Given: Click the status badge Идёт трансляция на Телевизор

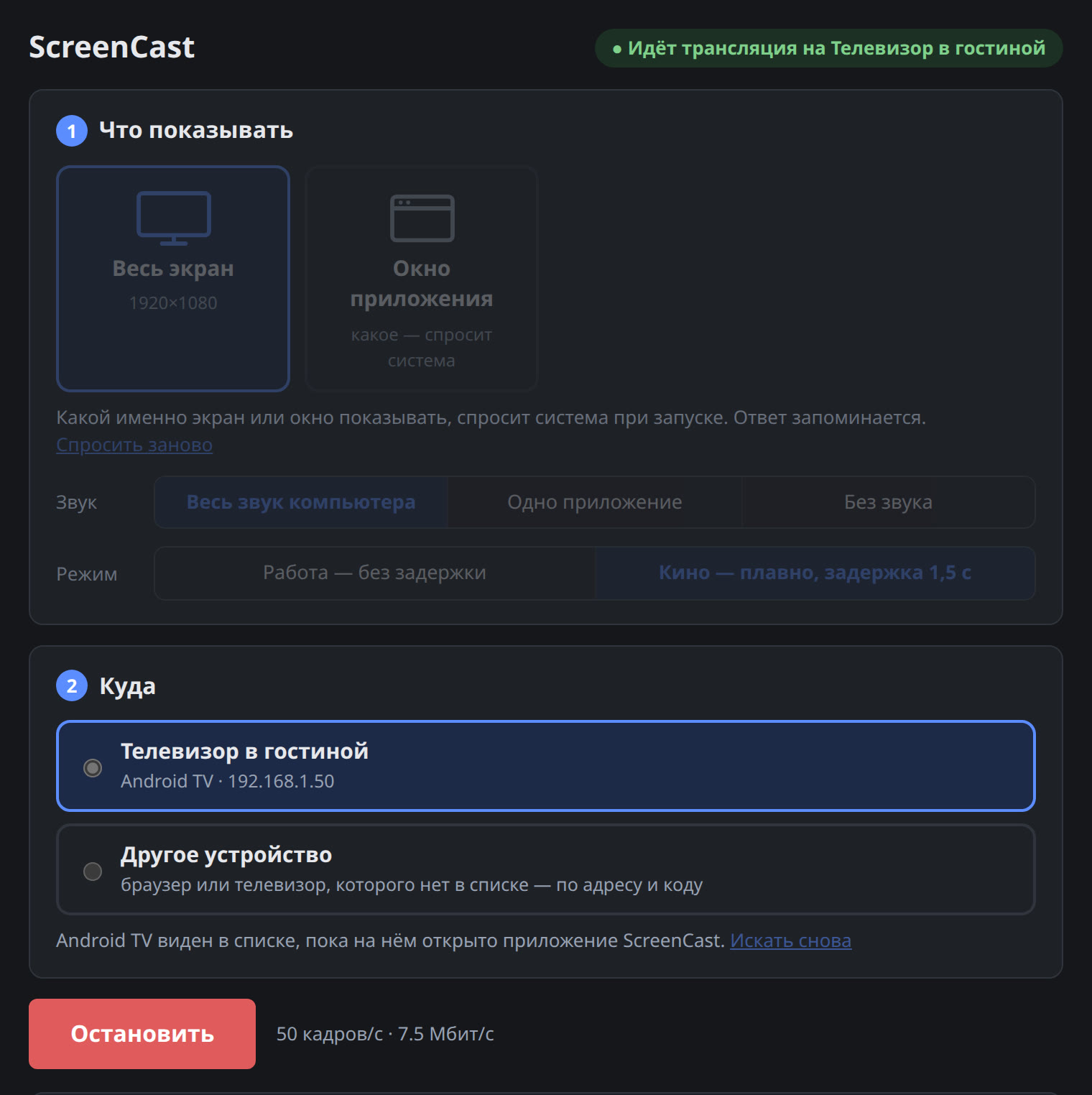Looking at the screenshot, I should (x=828, y=48).
